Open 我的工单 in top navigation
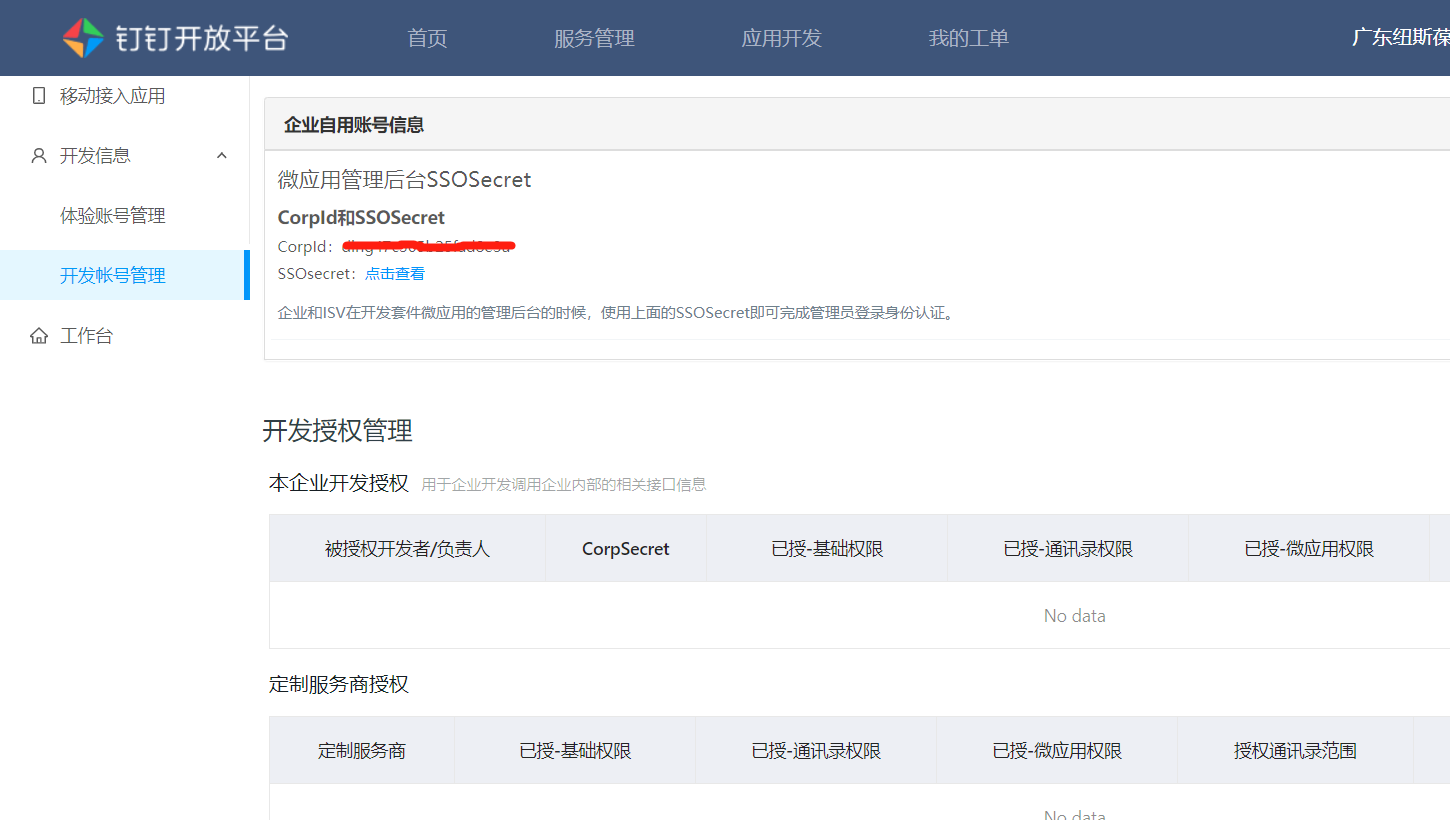Screen dimensions: 1450x820 (968, 38)
